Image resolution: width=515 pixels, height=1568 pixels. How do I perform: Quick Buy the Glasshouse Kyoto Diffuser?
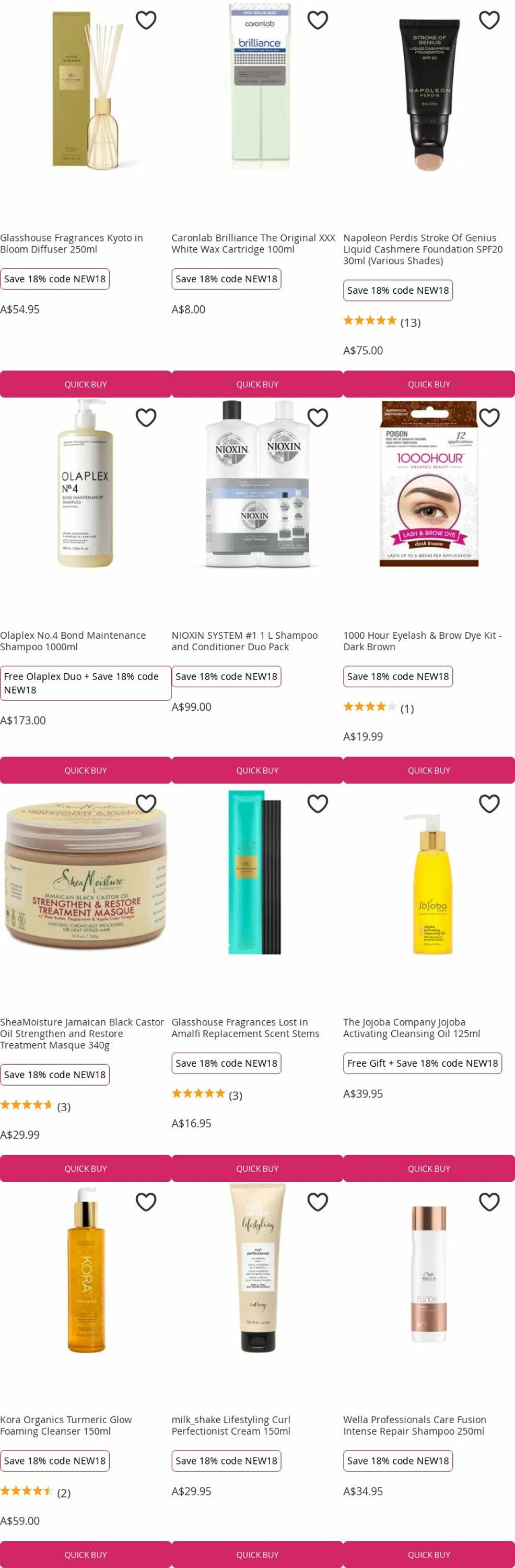point(86,384)
